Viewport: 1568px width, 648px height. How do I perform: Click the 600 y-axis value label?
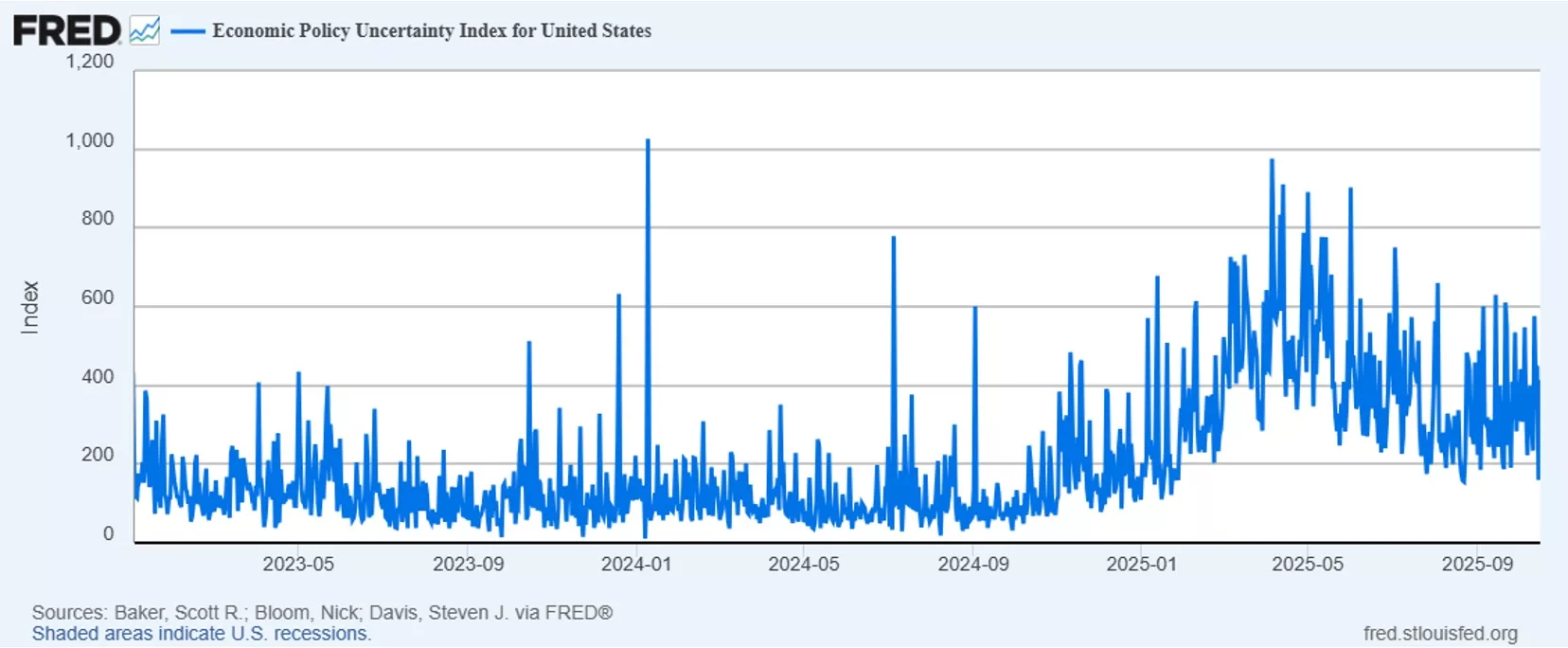[98, 297]
